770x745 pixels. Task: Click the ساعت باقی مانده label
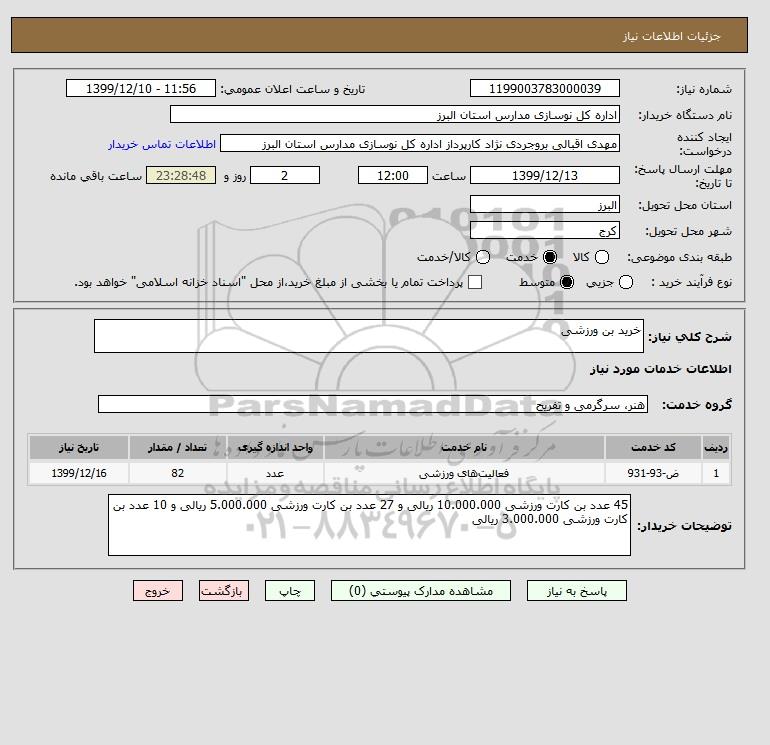point(96,176)
